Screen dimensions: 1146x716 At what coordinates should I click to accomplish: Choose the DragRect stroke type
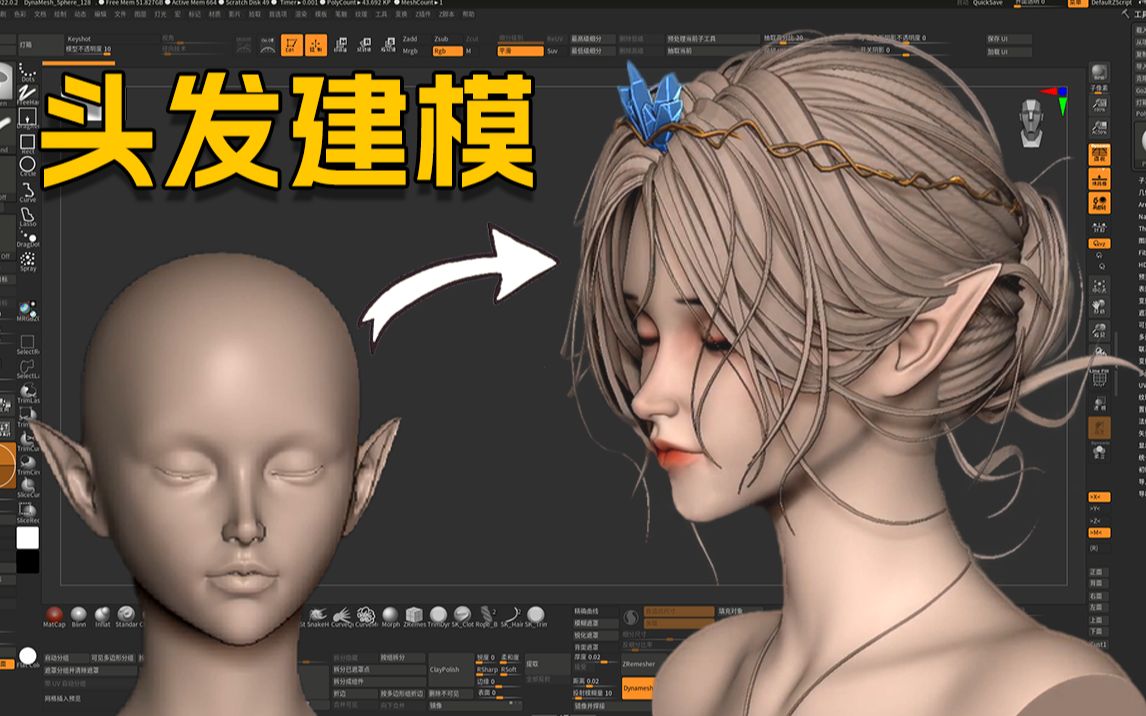pyautogui.click(x=27, y=118)
